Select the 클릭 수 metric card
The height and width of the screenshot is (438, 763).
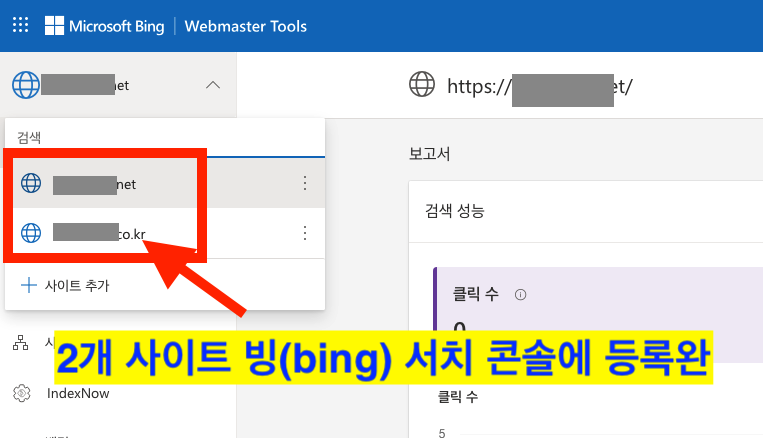(x=598, y=314)
